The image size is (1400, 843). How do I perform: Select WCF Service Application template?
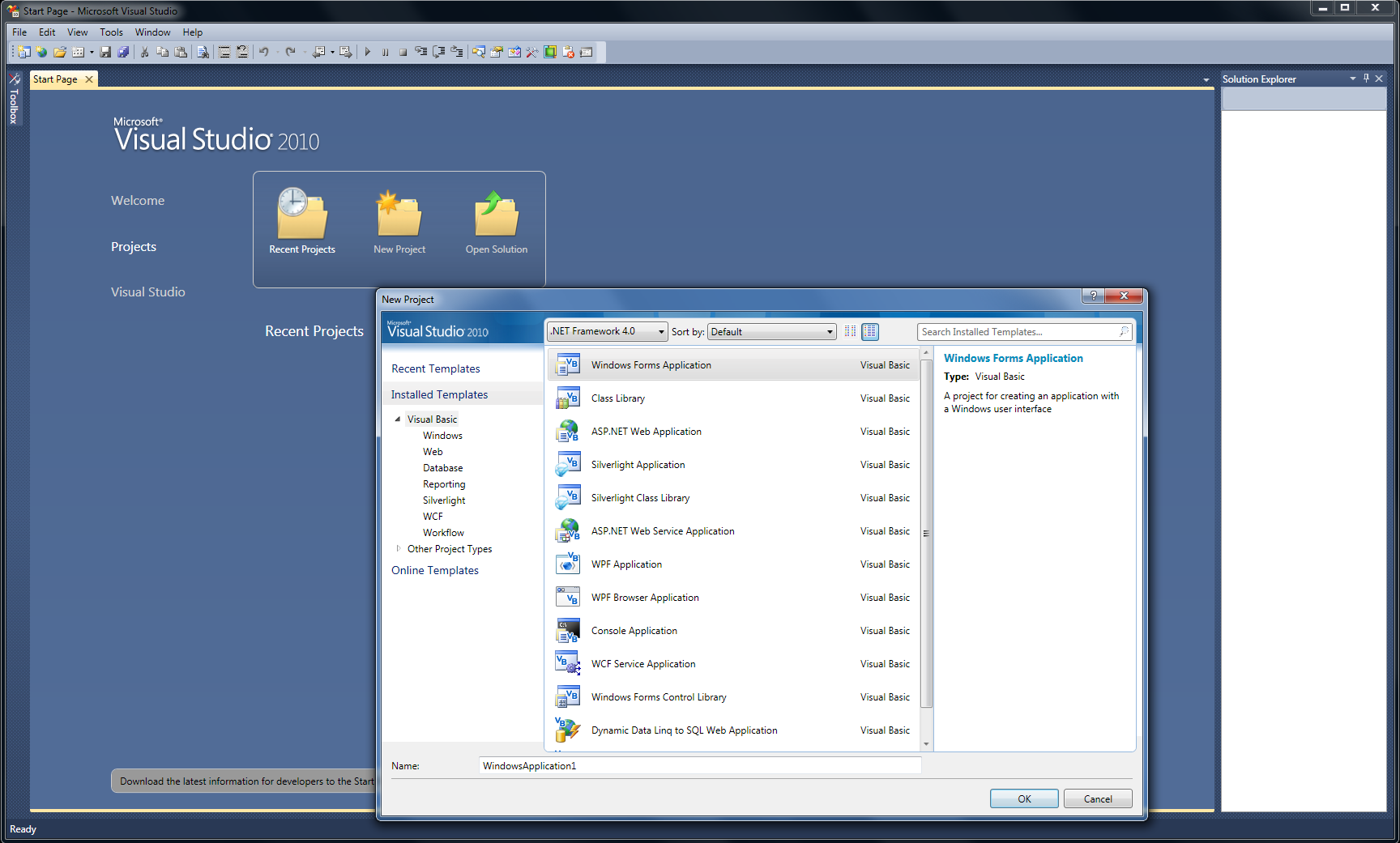tap(733, 664)
